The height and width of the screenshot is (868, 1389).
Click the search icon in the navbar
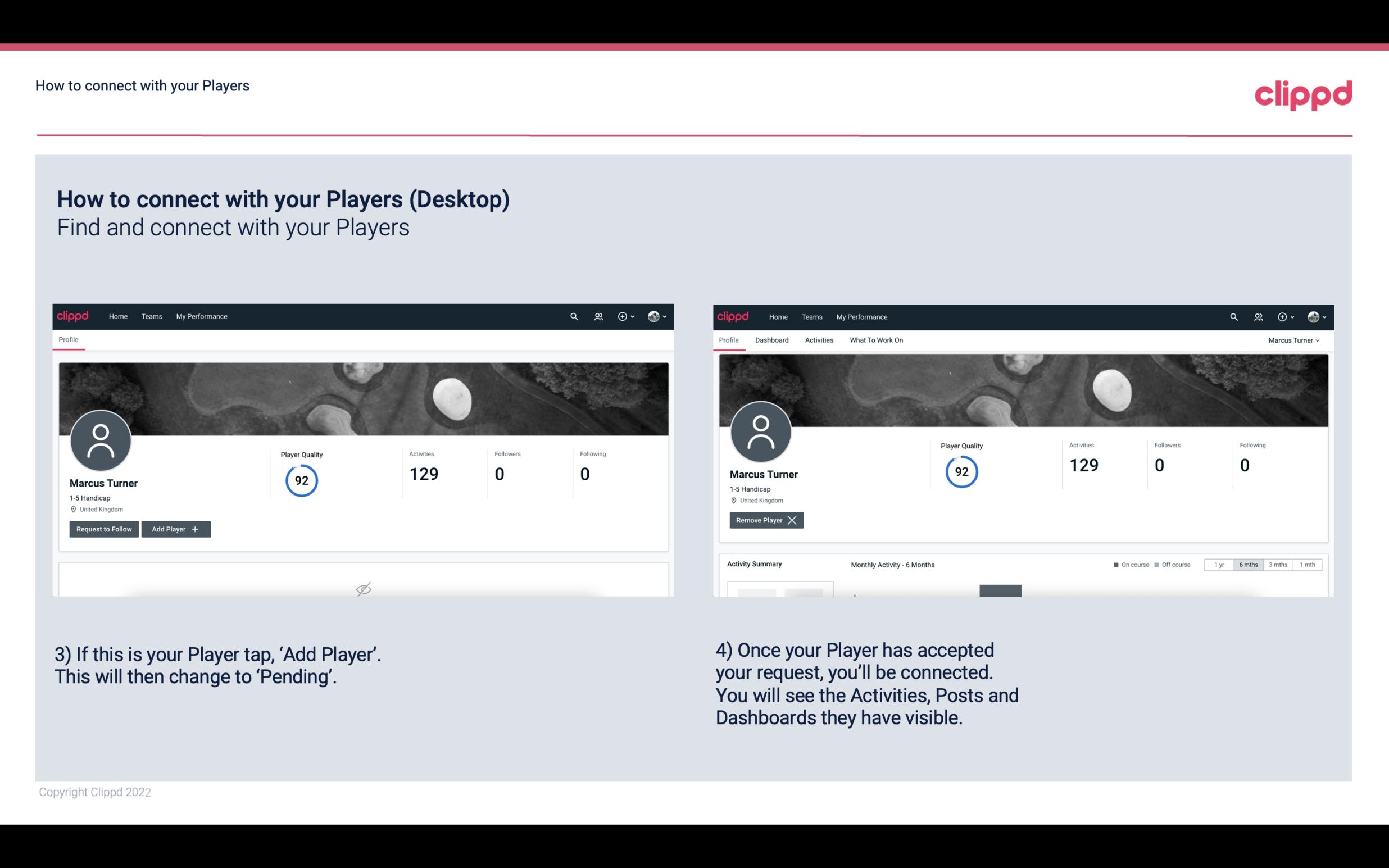coord(573,316)
